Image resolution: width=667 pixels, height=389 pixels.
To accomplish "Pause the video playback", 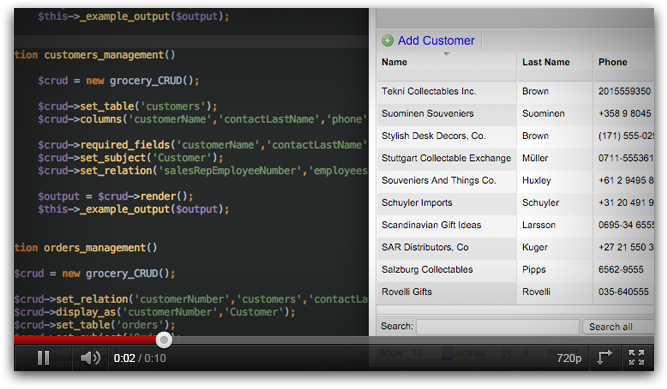I will [43, 358].
